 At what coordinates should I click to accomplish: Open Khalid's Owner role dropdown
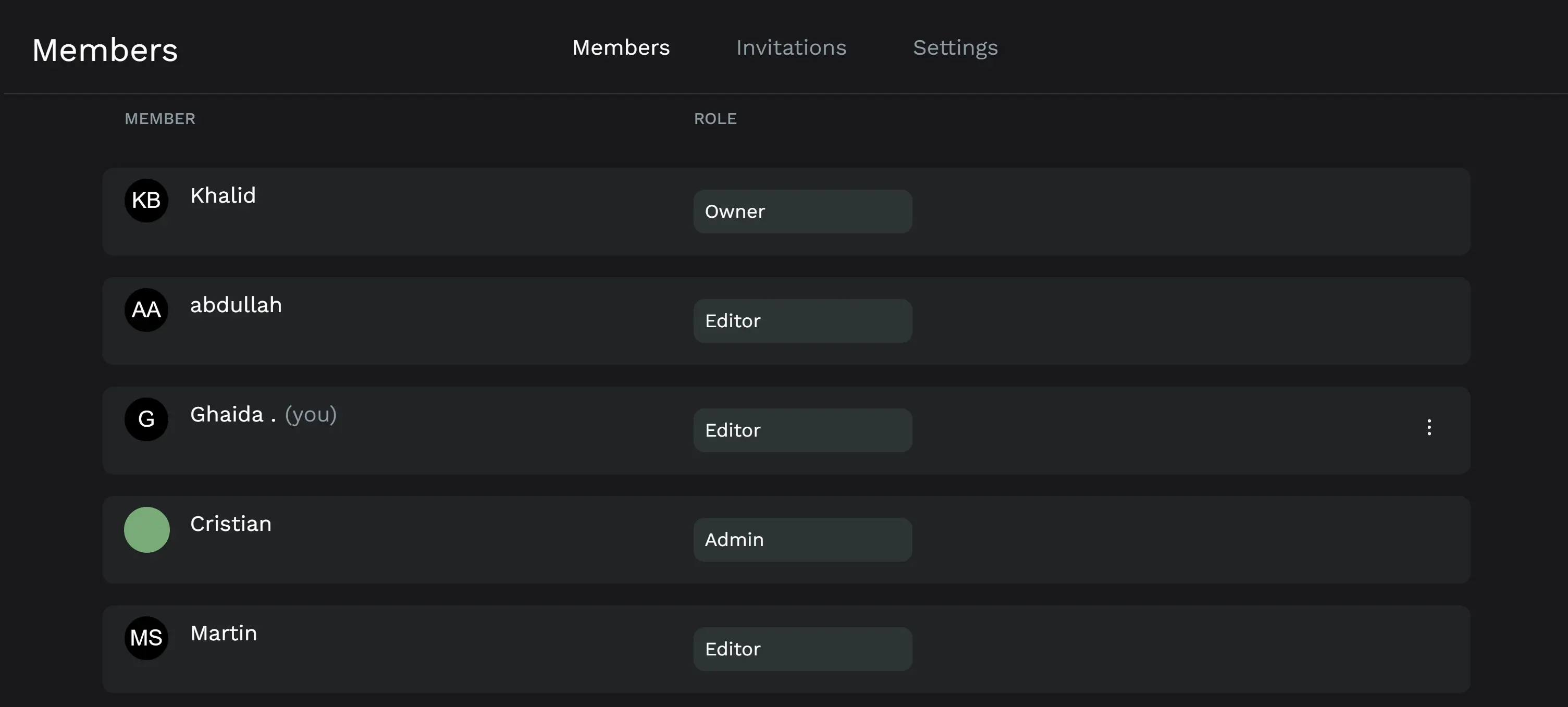pyautogui.click(x=802, y=211)
